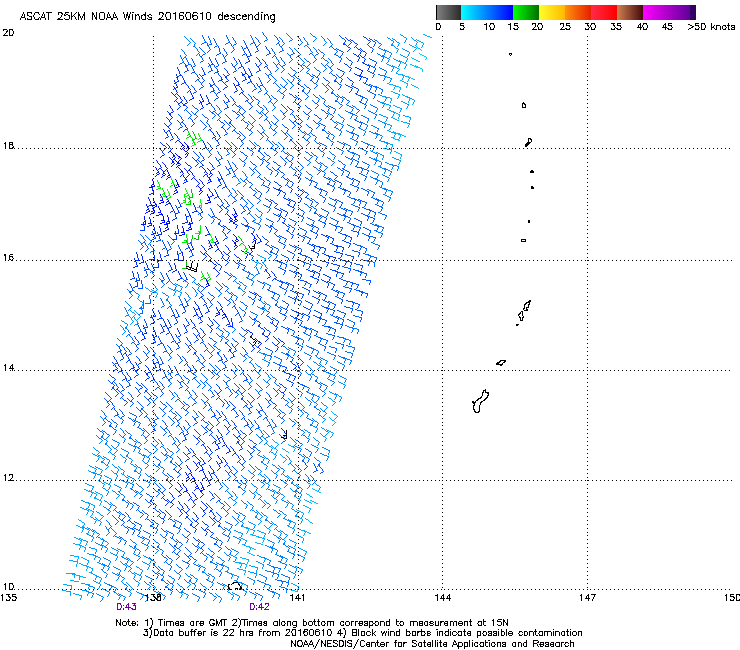Click the purple 'D:43' time label

click(126, 607)
